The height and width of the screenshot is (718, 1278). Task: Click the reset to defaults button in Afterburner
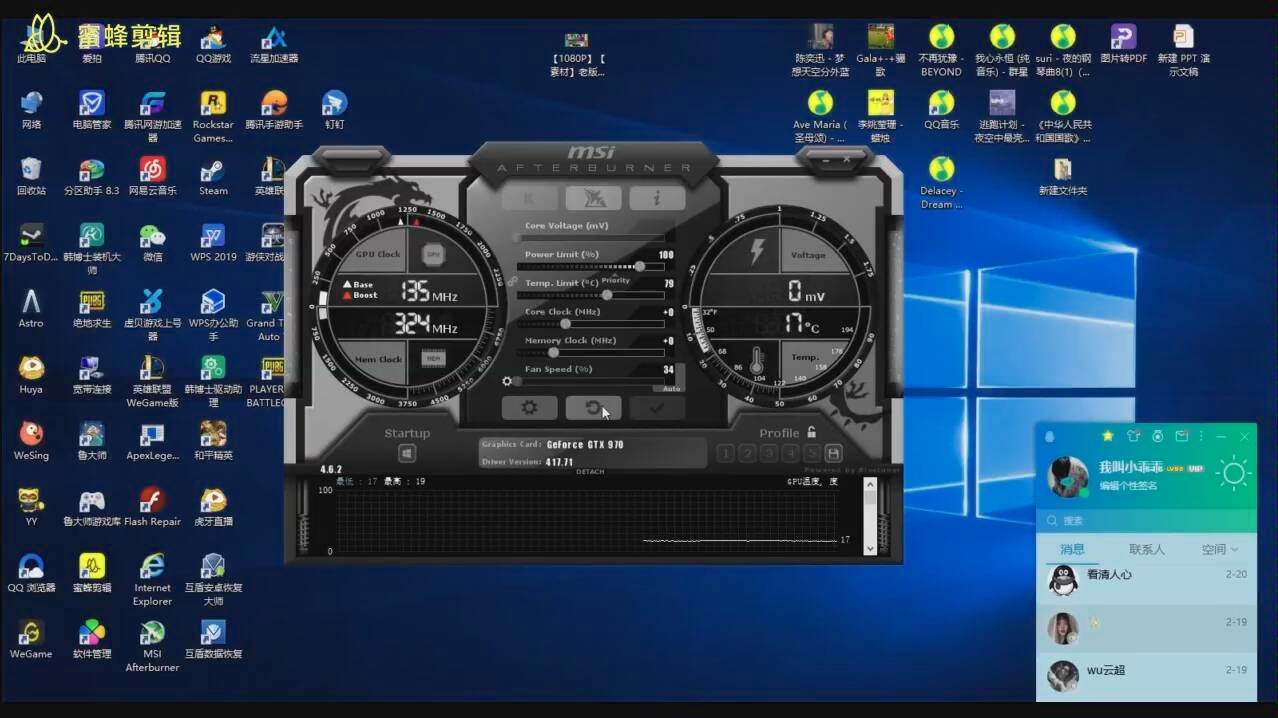click(x=593, y=407)
